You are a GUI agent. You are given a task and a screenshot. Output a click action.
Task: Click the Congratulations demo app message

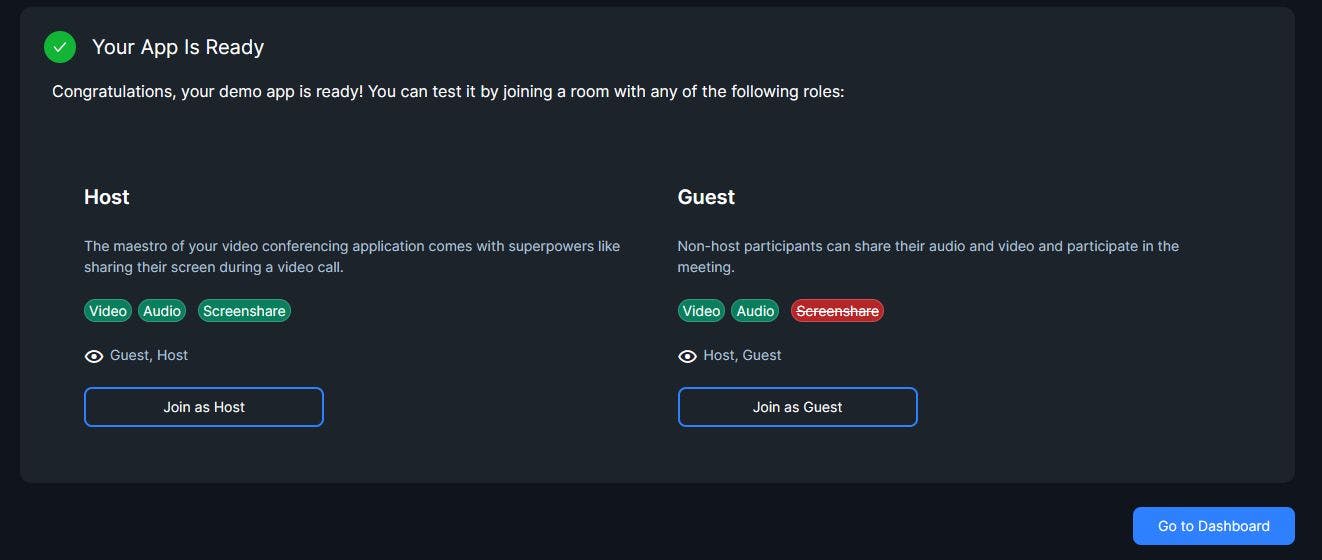point(448,92)
